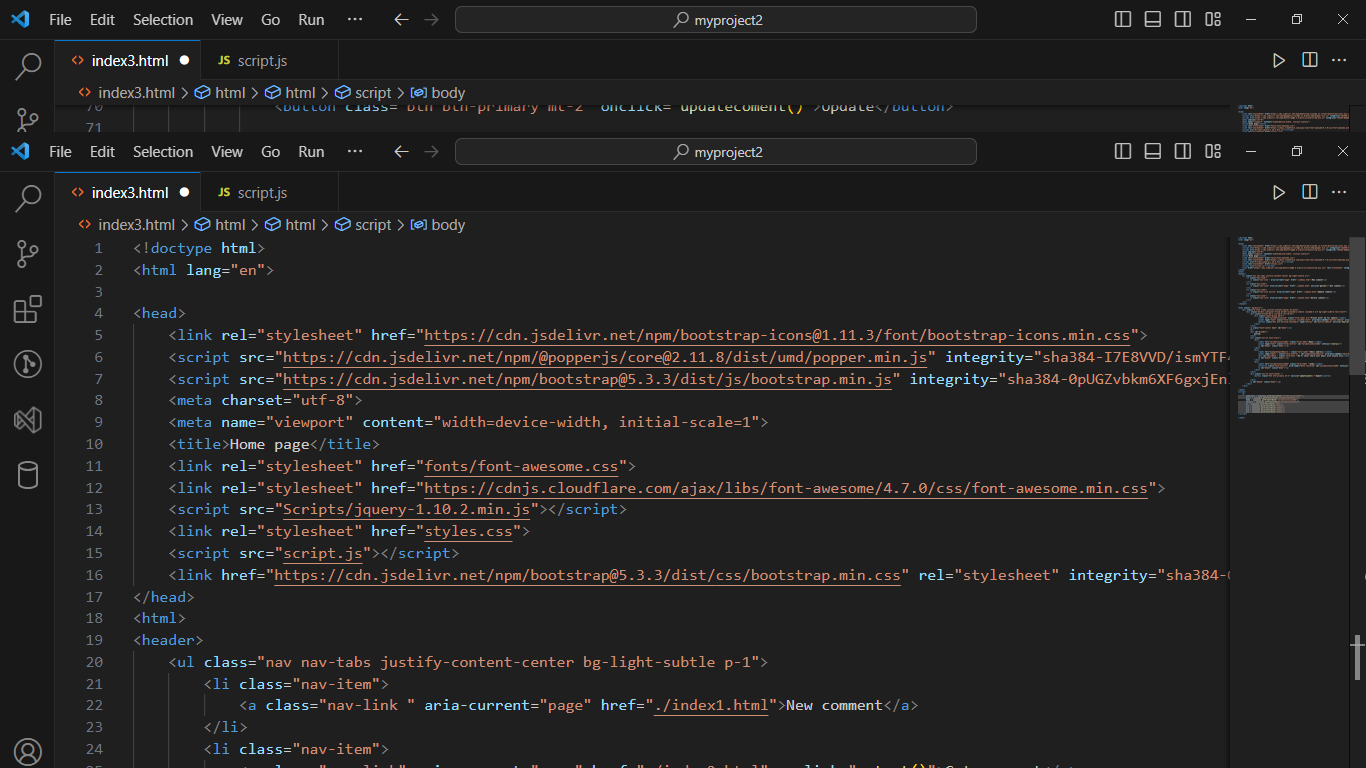Click the myproject2 search box in front window
Image resolution: width=1366 pixels, height=768 pixels.
click(x=716, y=152)
